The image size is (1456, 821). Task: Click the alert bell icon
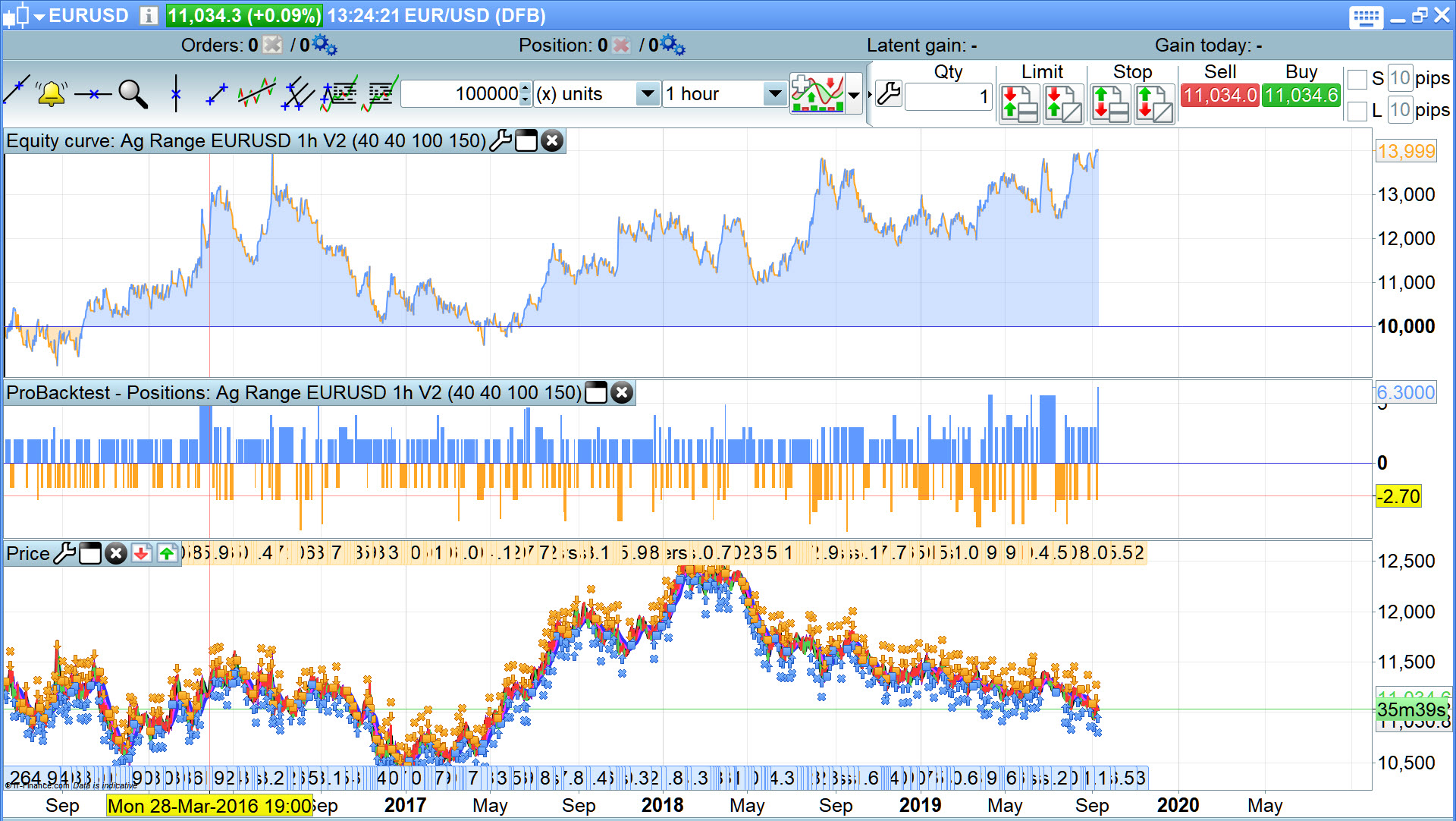[x=51, y=94]
